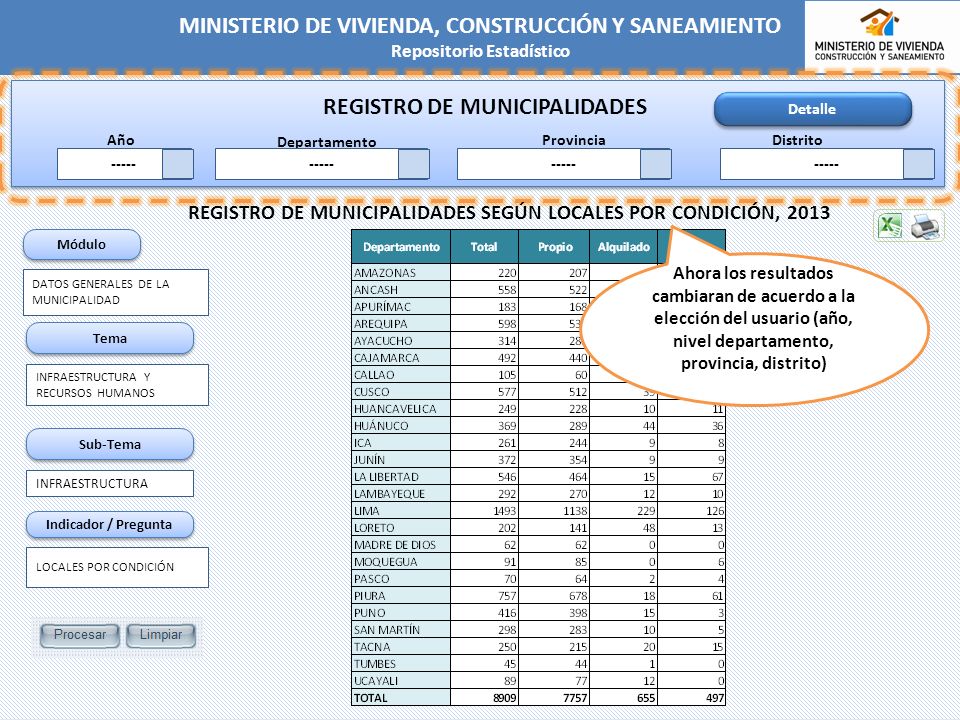The image size is (960, 720).
Task: Select the PUNO row label
Action: 401,613
